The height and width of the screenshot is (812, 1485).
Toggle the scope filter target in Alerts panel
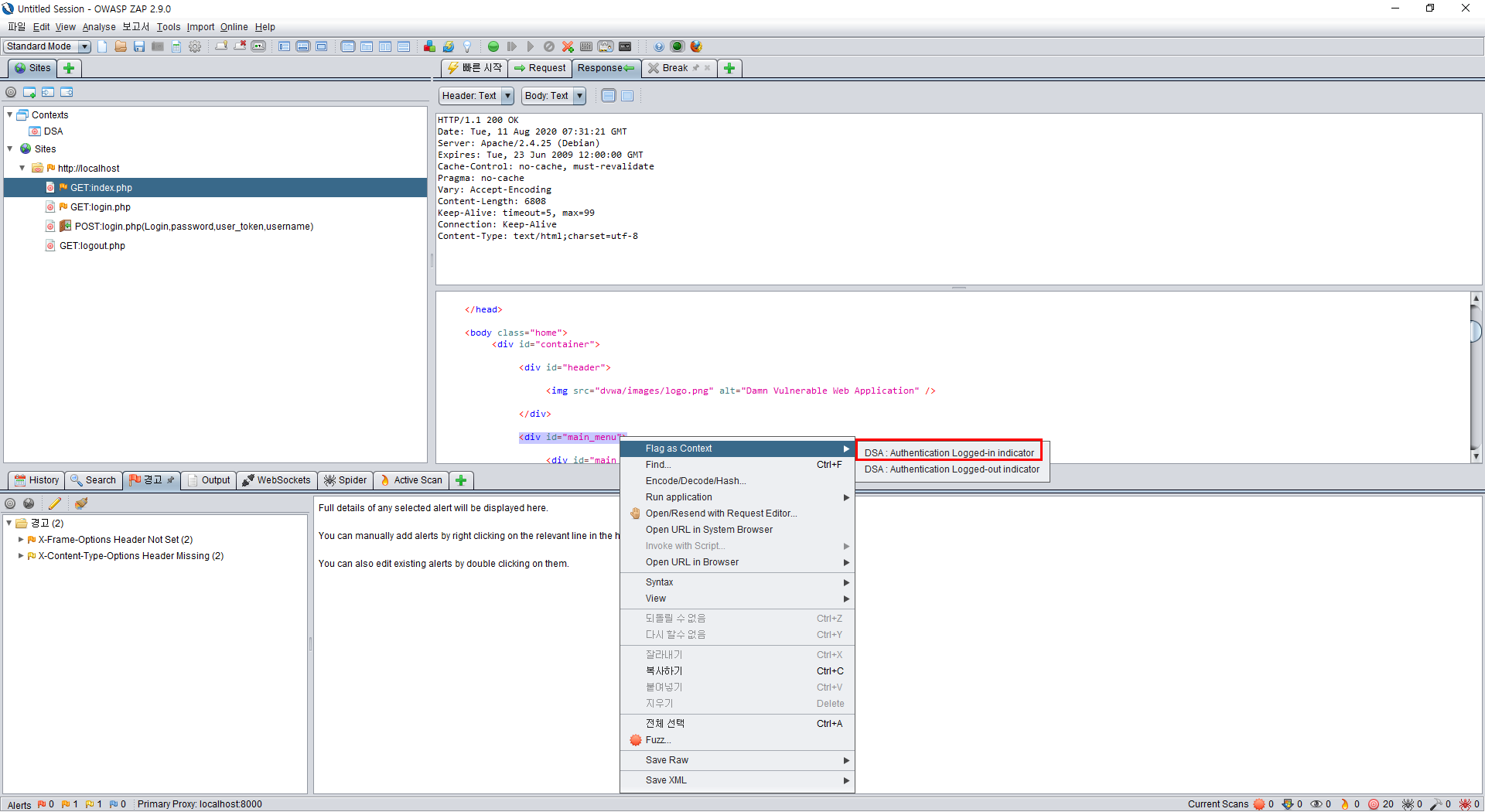(x=10, y=503)
